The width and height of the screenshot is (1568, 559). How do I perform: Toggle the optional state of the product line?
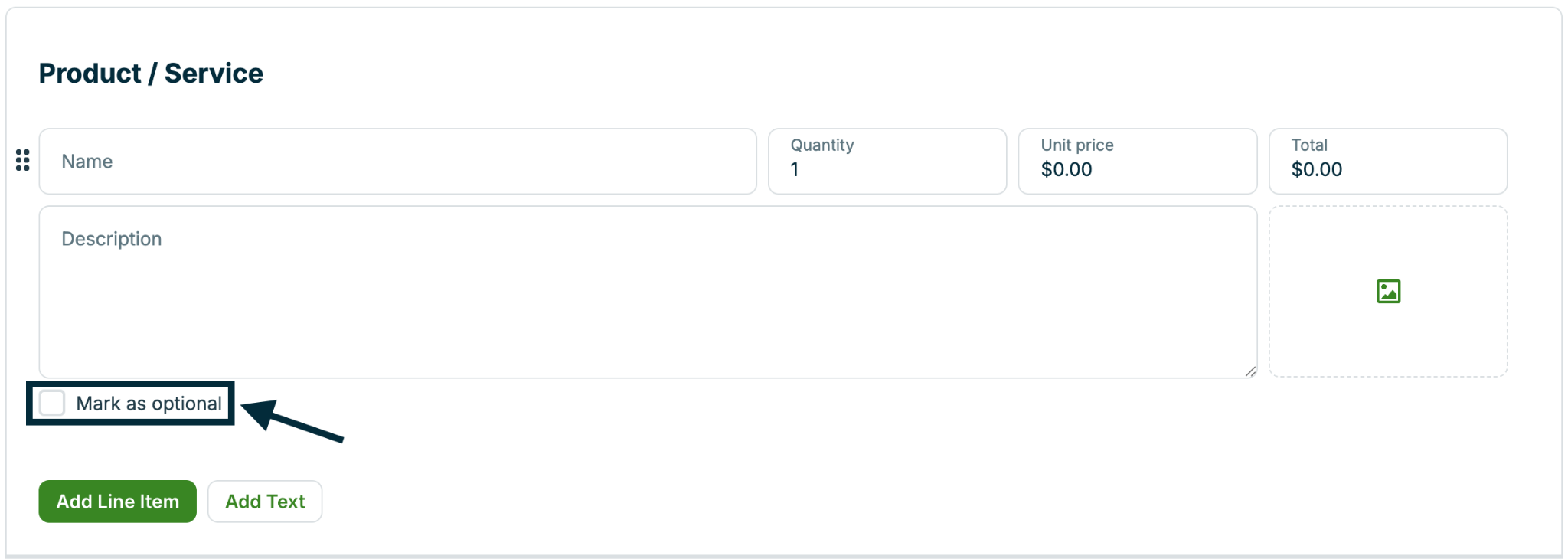pyautogui.click(x=52, y=403)
